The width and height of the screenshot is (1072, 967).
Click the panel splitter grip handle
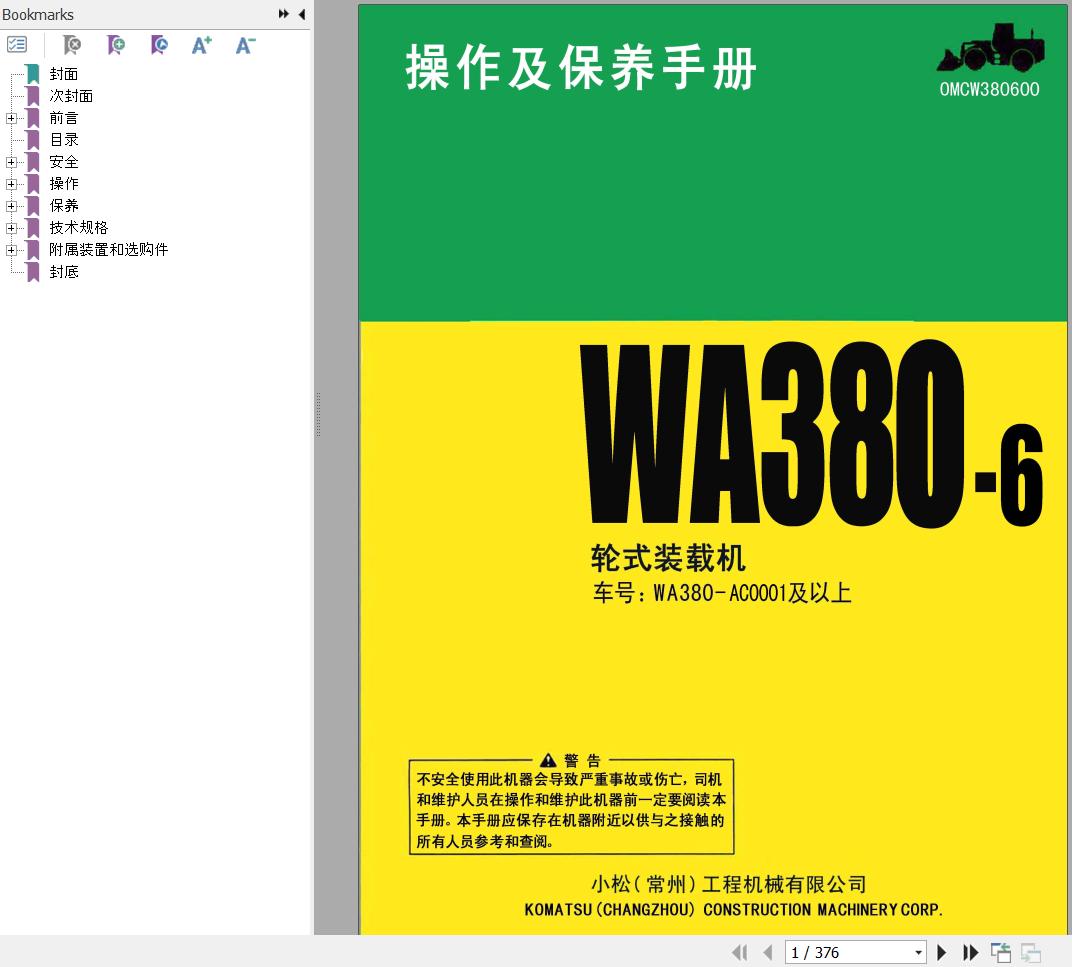point(318,414)
